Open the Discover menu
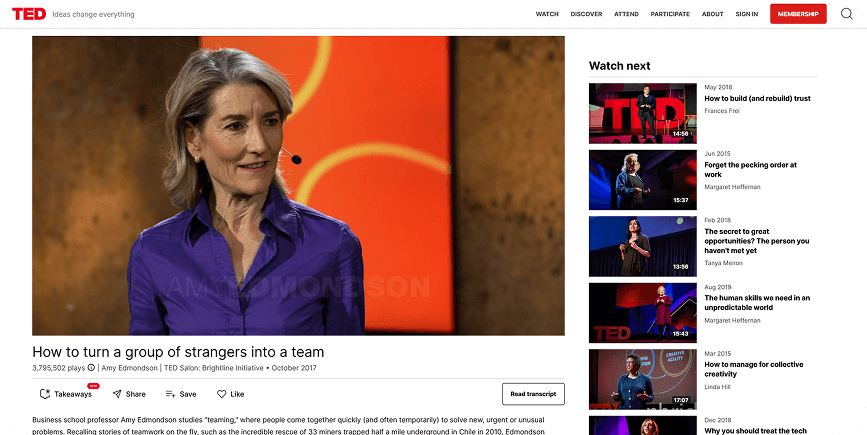 [586, 14]
